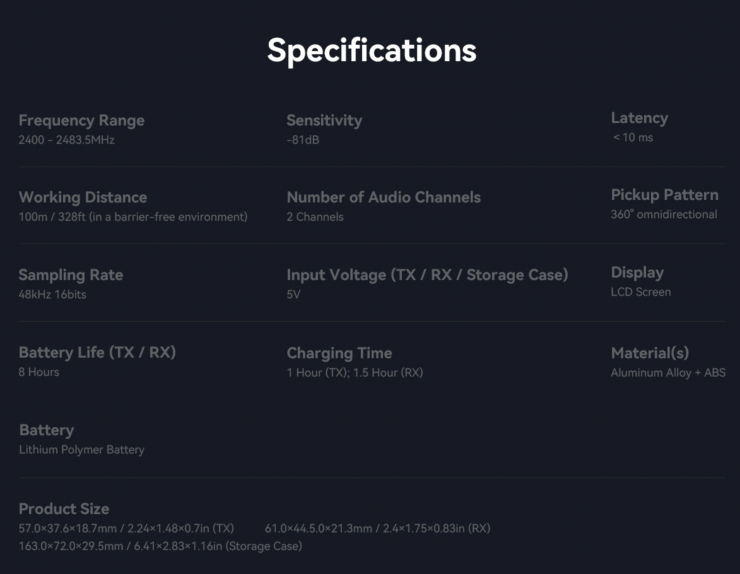Click the Input Voltage (TX / RX / Storage Case) label
Screen dimensions: 740x574
(x=427, y=275)
